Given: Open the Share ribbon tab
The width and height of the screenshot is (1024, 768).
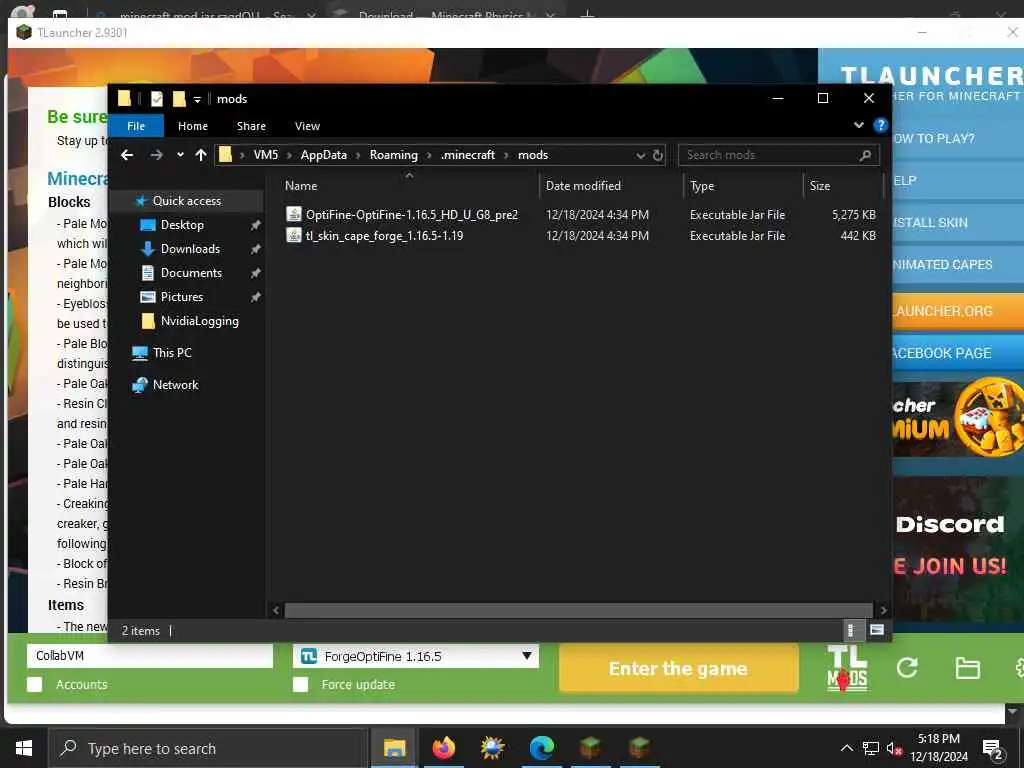Looking at the screenshot, I should [251, 126].
